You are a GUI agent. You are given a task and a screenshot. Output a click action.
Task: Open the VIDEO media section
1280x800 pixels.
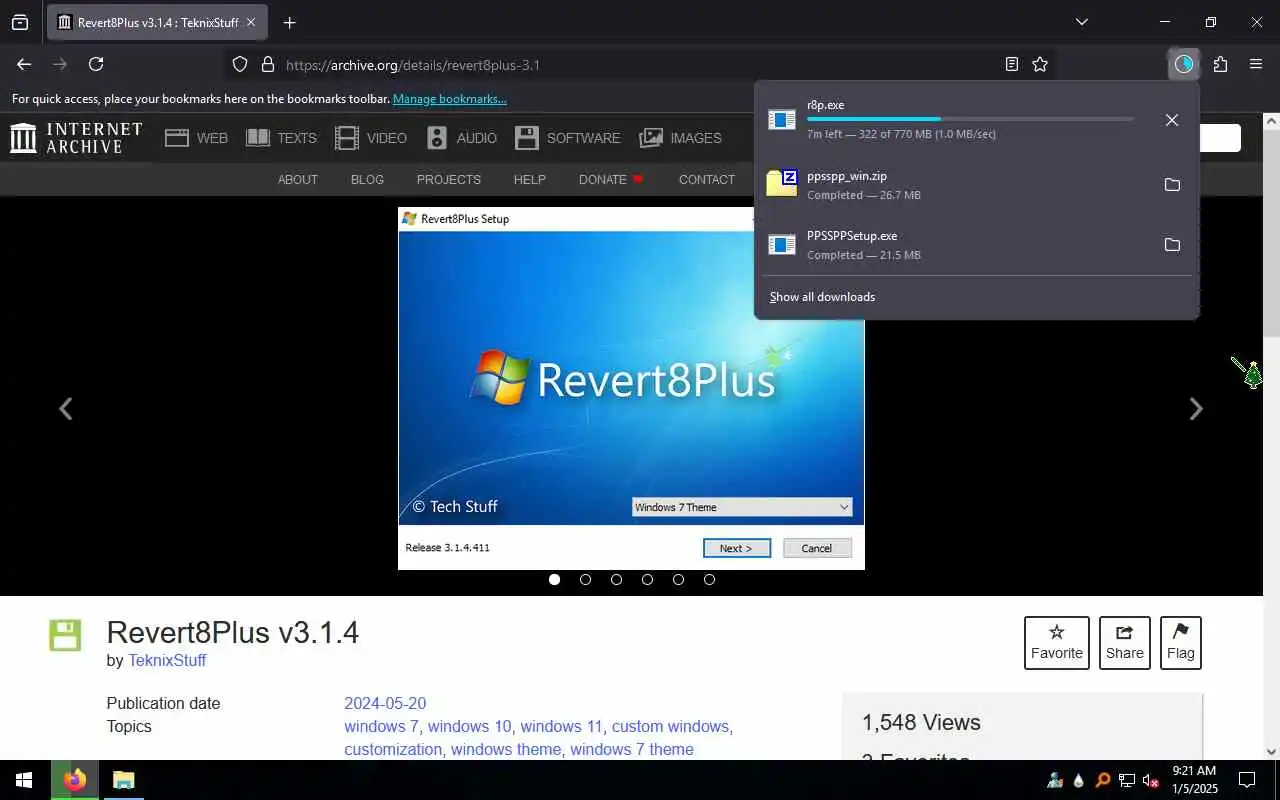(x=370, y=138)
